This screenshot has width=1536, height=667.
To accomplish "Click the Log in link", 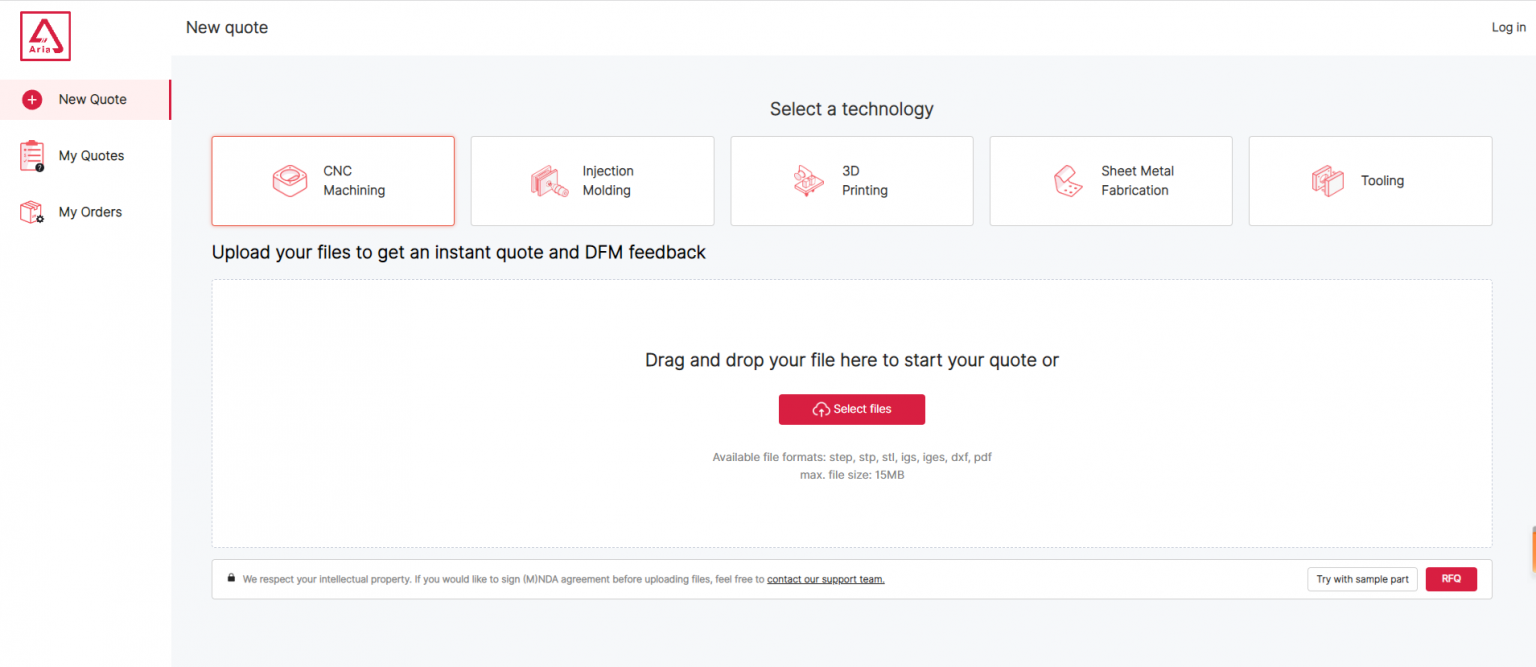I will [1507, 27].
